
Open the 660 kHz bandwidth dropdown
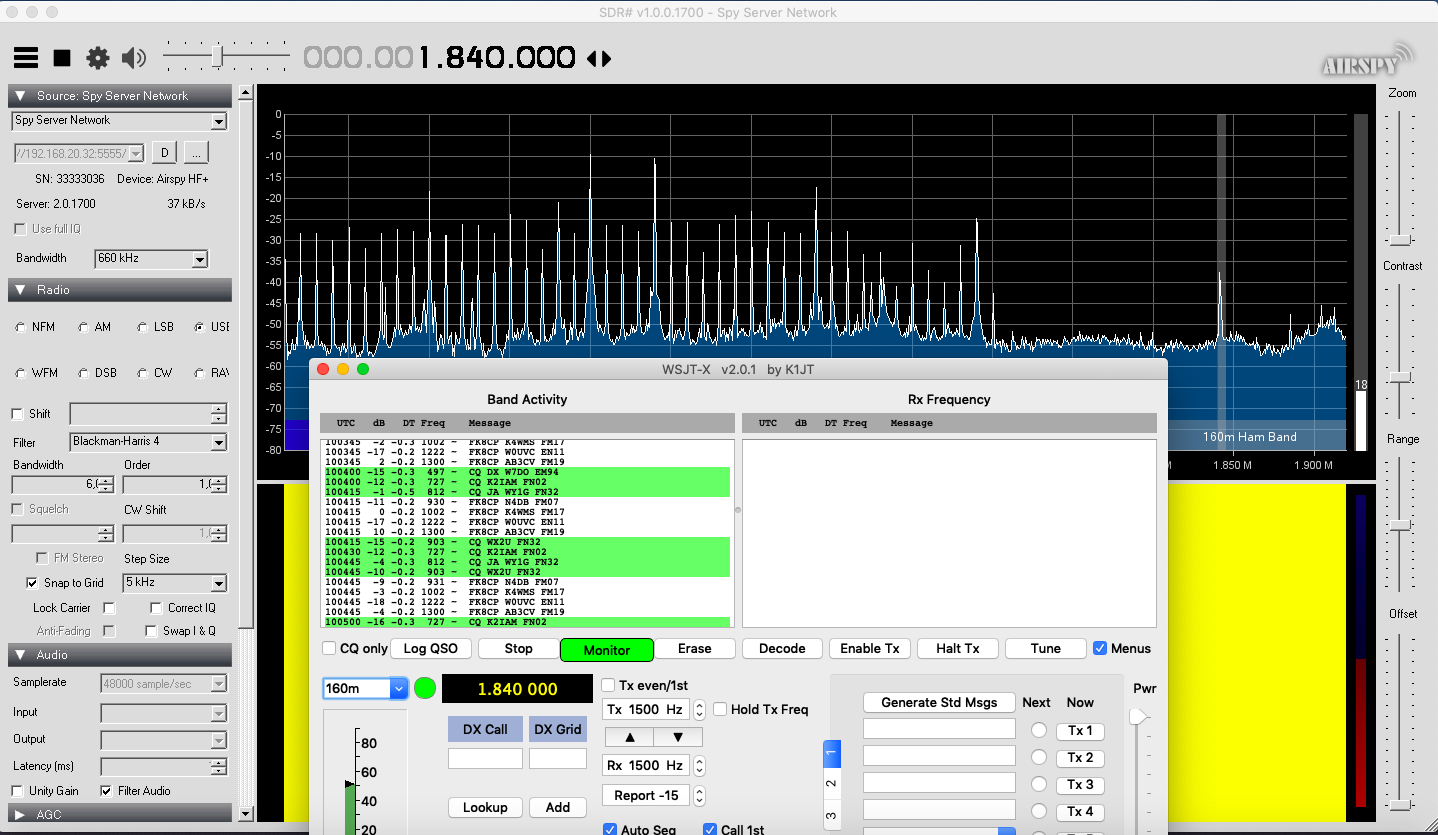[151, 259]
